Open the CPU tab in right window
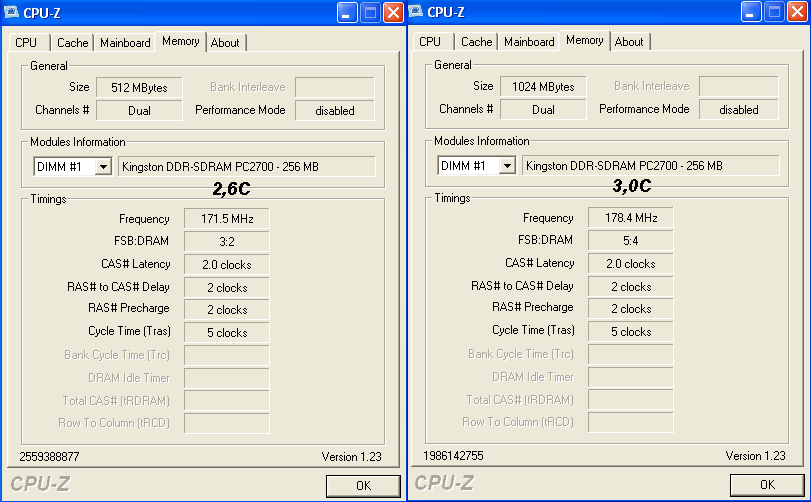Image resolution: width=811 pixels, height=502 pixels. (x=430, y=42)
